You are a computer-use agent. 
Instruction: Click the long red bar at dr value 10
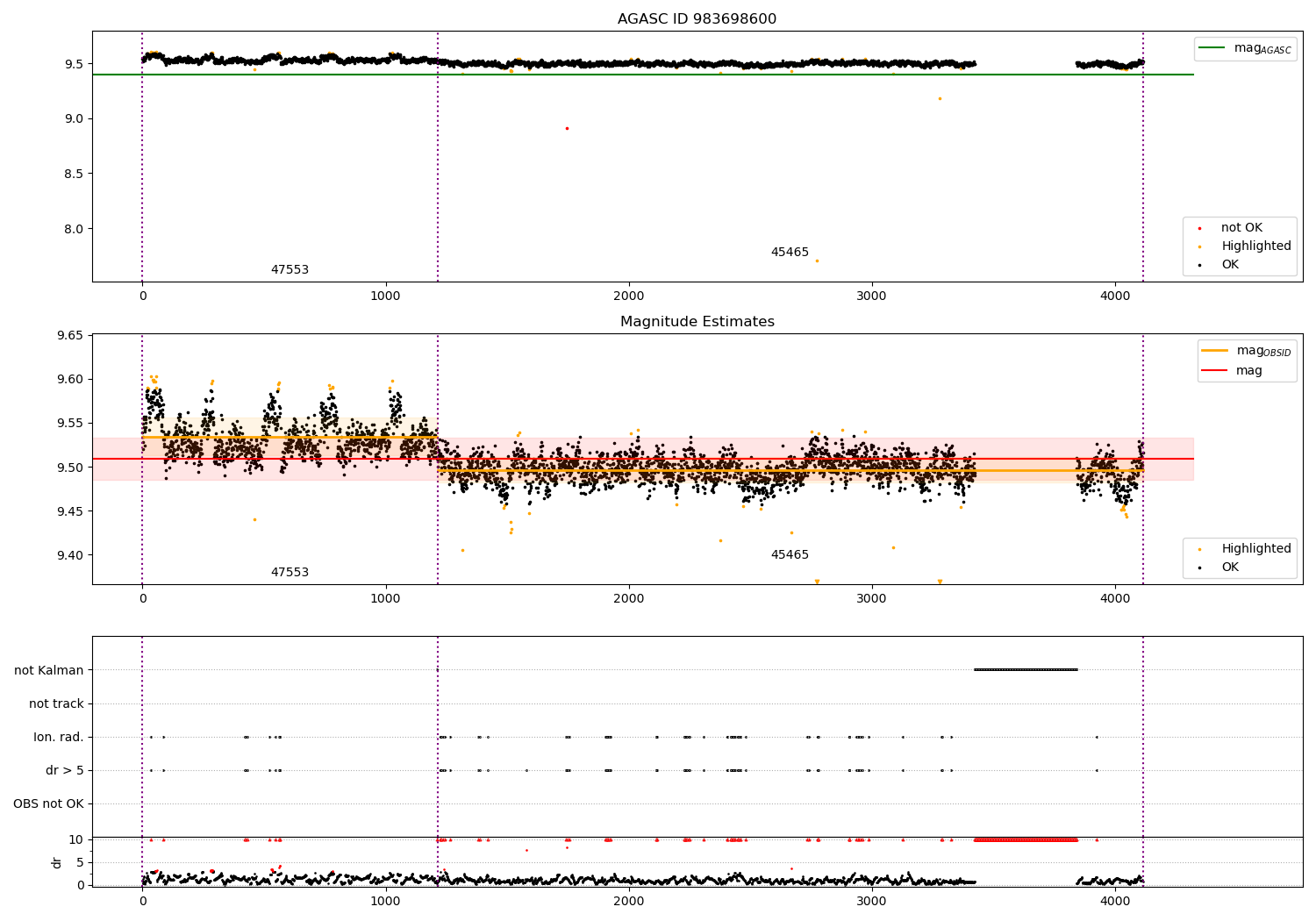(1026, 839)
